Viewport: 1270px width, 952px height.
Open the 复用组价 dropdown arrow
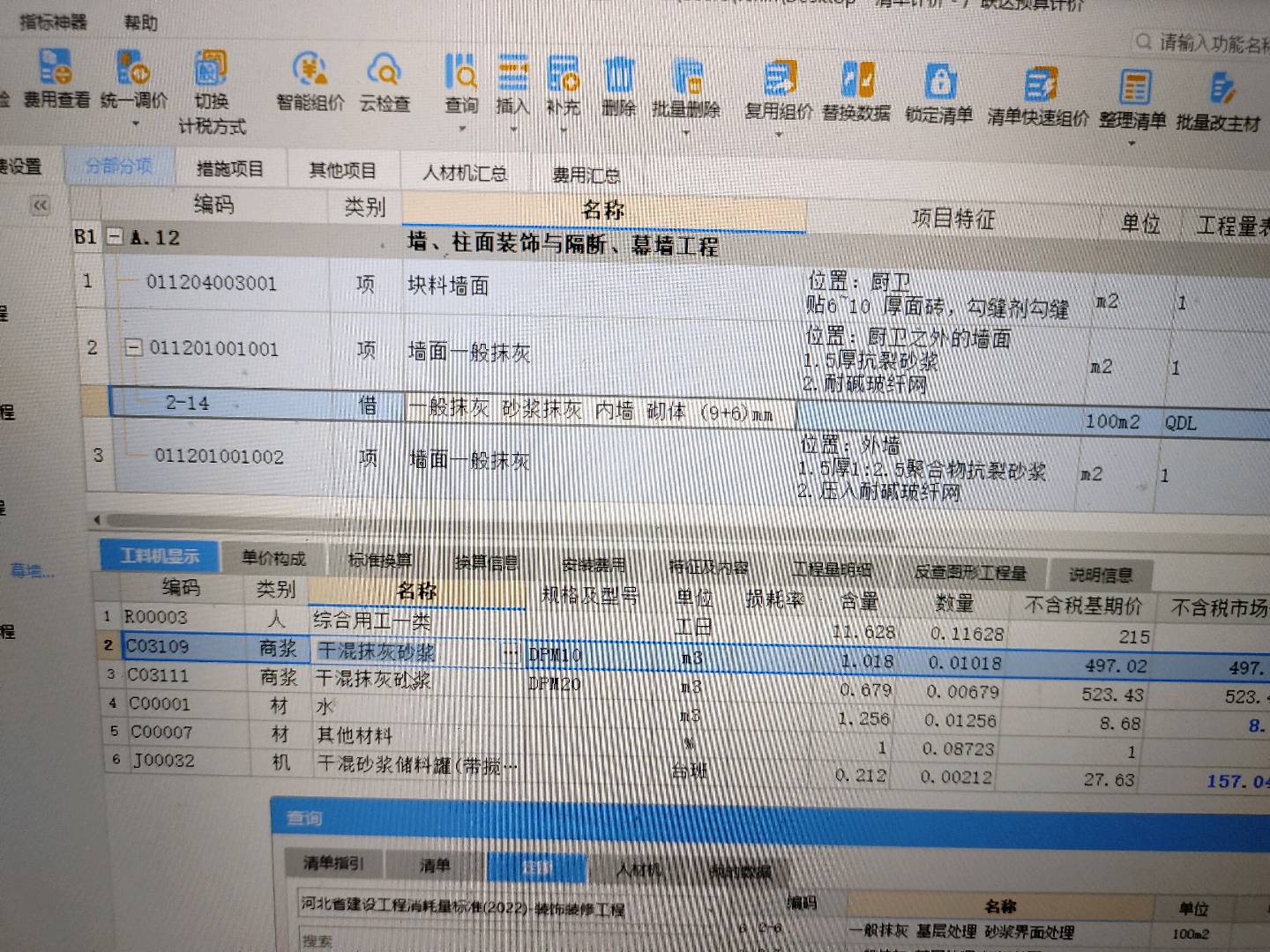point(779,135)
